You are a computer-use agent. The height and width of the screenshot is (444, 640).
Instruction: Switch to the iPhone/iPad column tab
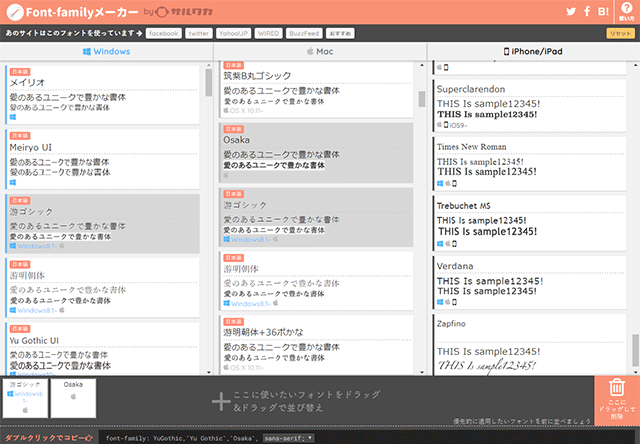533,51
